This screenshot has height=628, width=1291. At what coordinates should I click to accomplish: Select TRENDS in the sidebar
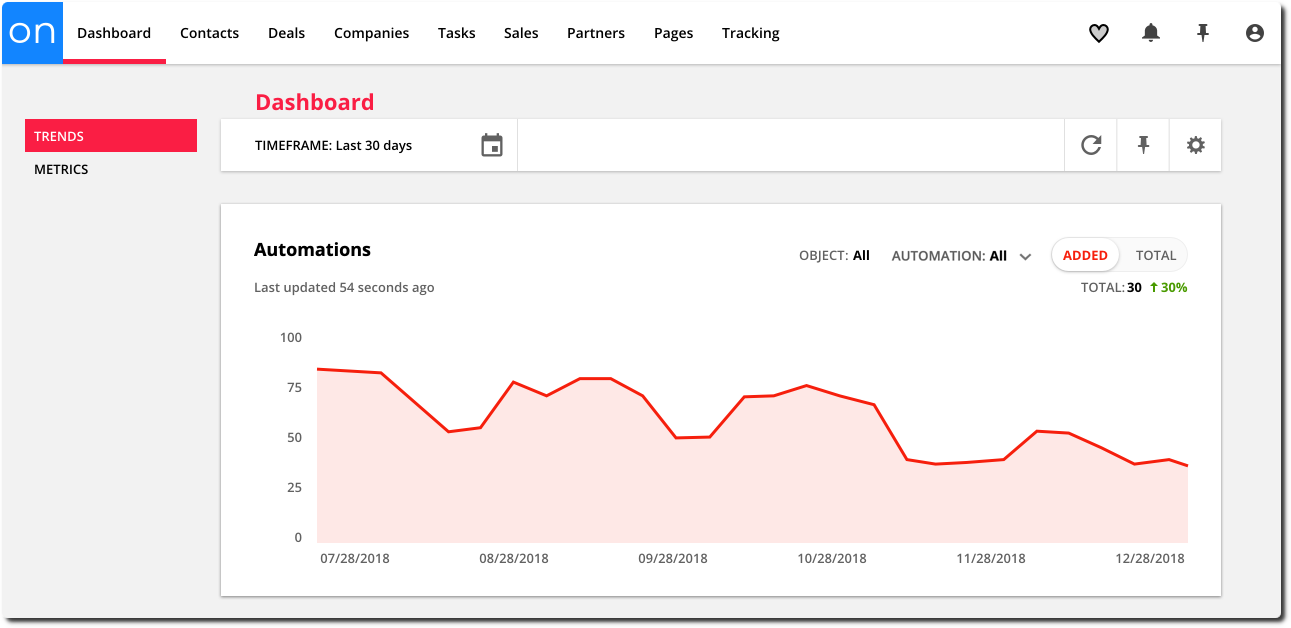58,135
